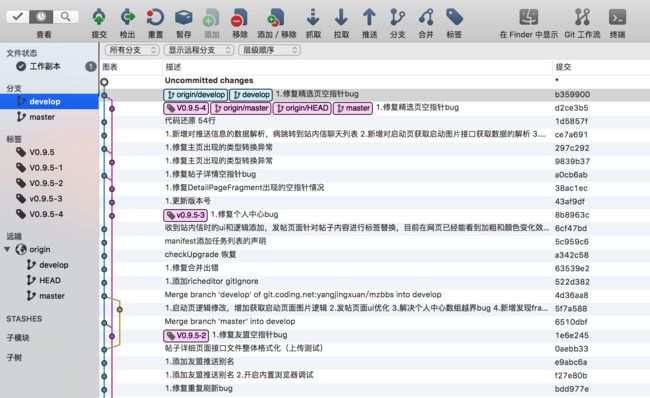Screen dimensions: 650x398
Task: Select commit hash 0aebb33
Action: click(x=375, y=348)
